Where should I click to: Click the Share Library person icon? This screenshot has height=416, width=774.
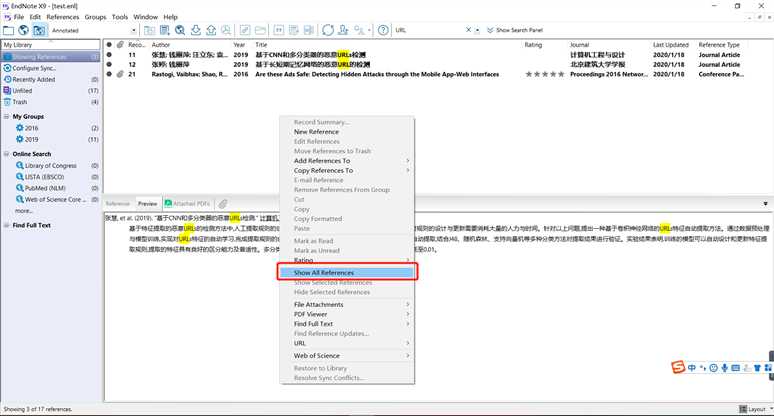(x=343, y=31)
